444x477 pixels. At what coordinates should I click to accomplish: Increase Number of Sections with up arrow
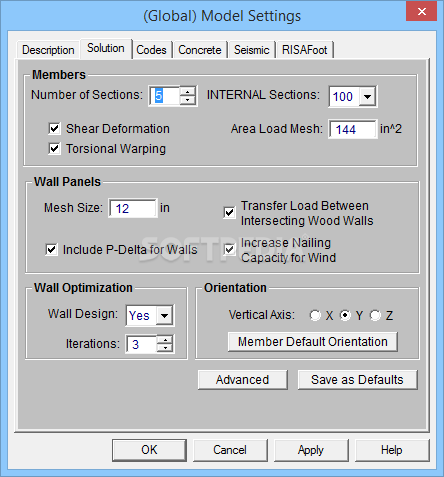188,92
